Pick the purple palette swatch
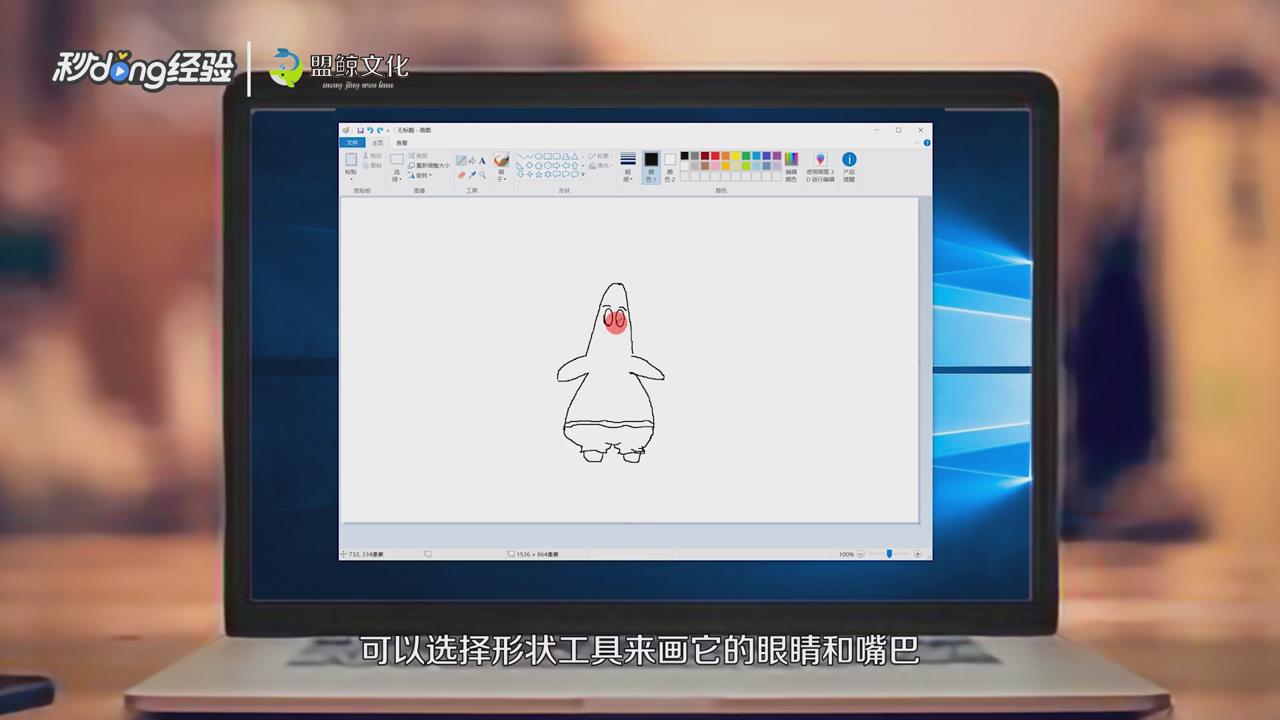This screenshot has height=720, width=1280. pos(777,156)
